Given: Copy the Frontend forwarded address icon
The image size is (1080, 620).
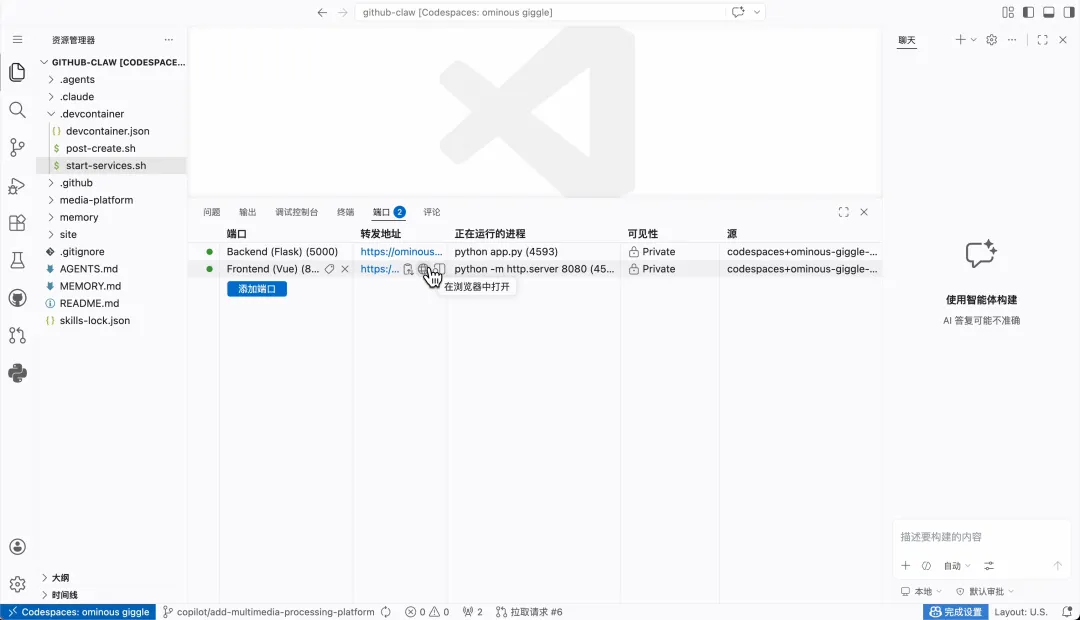Looking at the screenshot, I should (408, 268).
